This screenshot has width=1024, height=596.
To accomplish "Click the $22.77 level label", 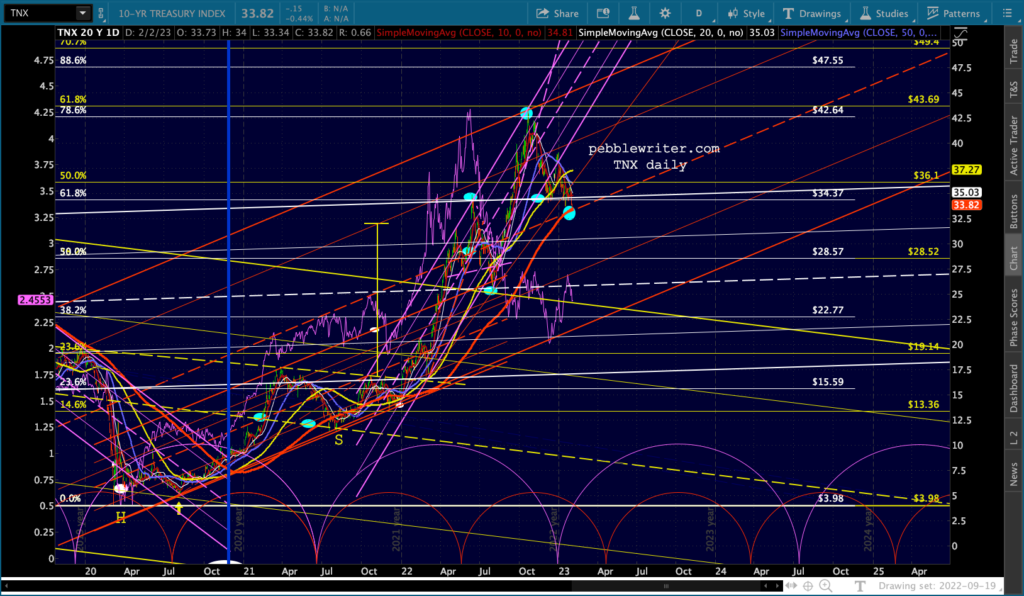I will (x=827, y=310).
